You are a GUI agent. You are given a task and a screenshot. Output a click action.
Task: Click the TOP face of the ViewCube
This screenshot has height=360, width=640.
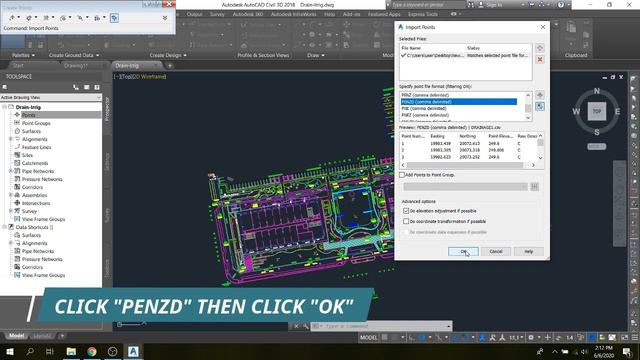coord(597,111)
